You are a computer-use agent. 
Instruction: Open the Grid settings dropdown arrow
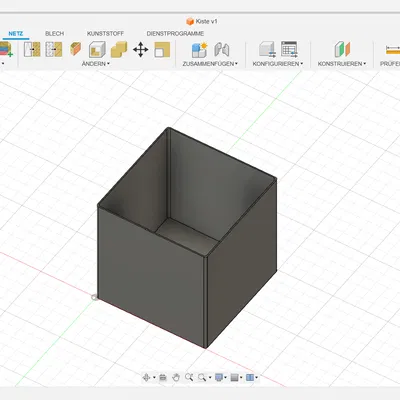242,378
